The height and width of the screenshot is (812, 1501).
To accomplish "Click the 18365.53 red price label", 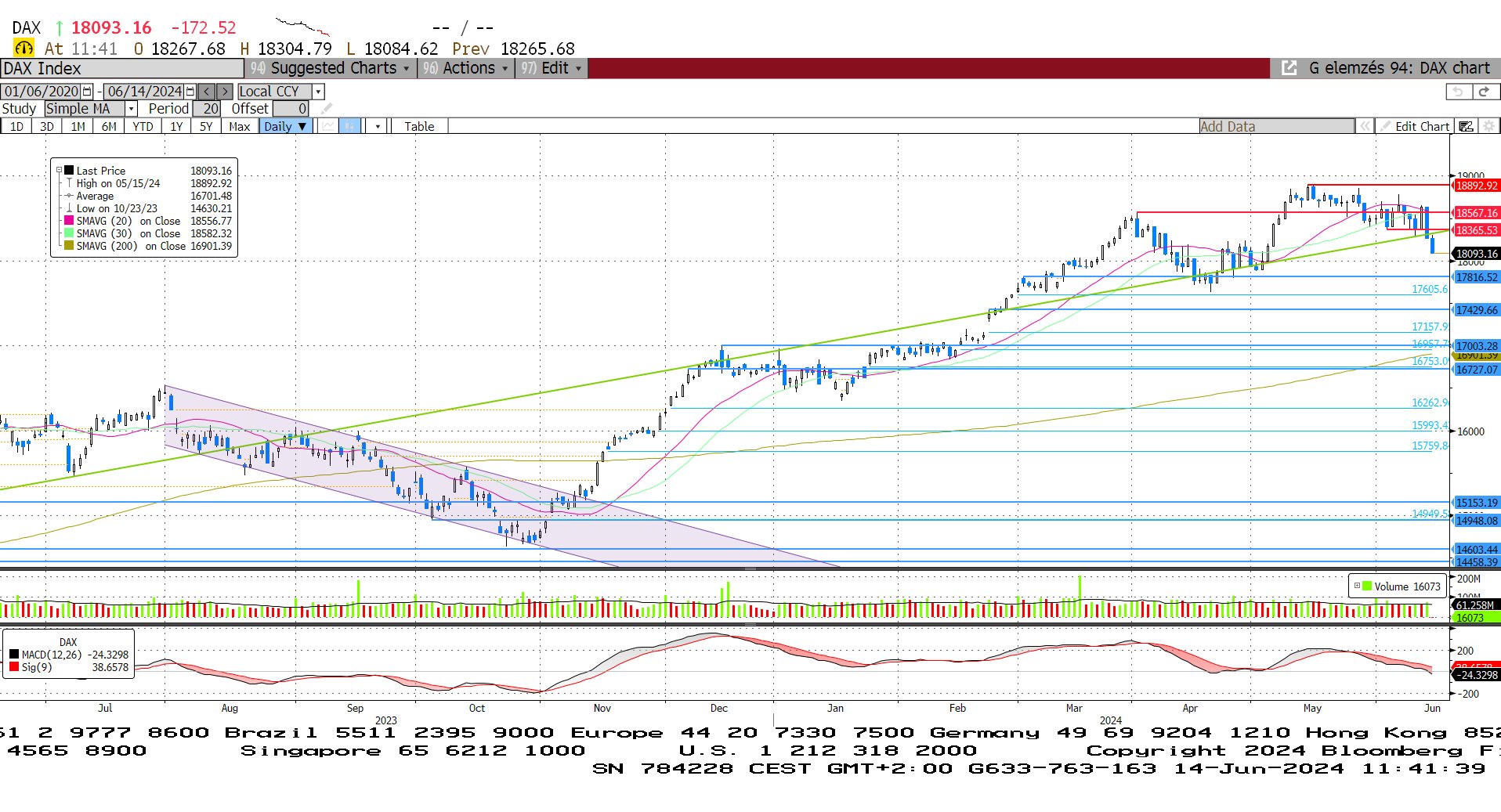I will 1476,230.
